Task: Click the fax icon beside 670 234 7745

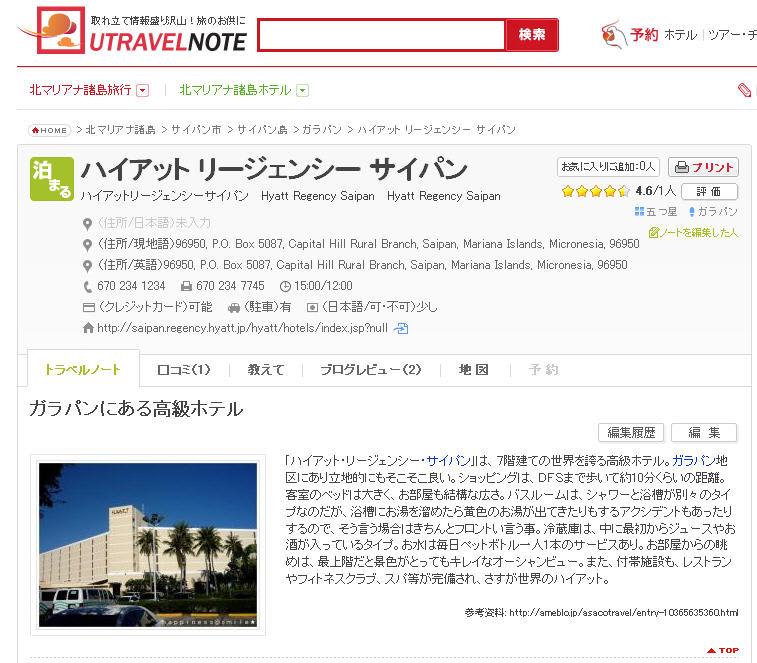Action: point(186,286)
